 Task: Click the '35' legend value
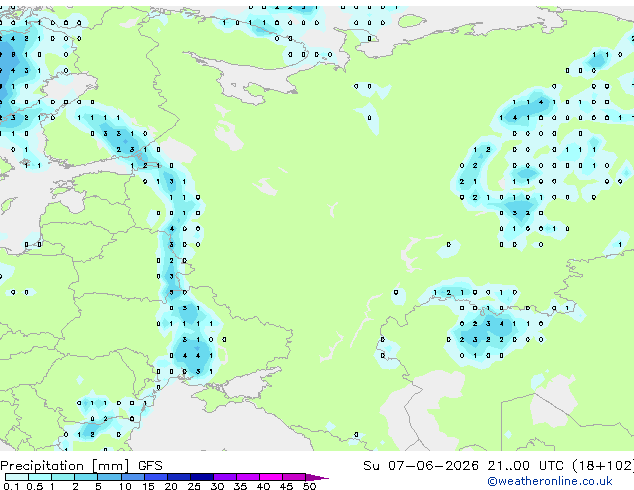[240, 486]
